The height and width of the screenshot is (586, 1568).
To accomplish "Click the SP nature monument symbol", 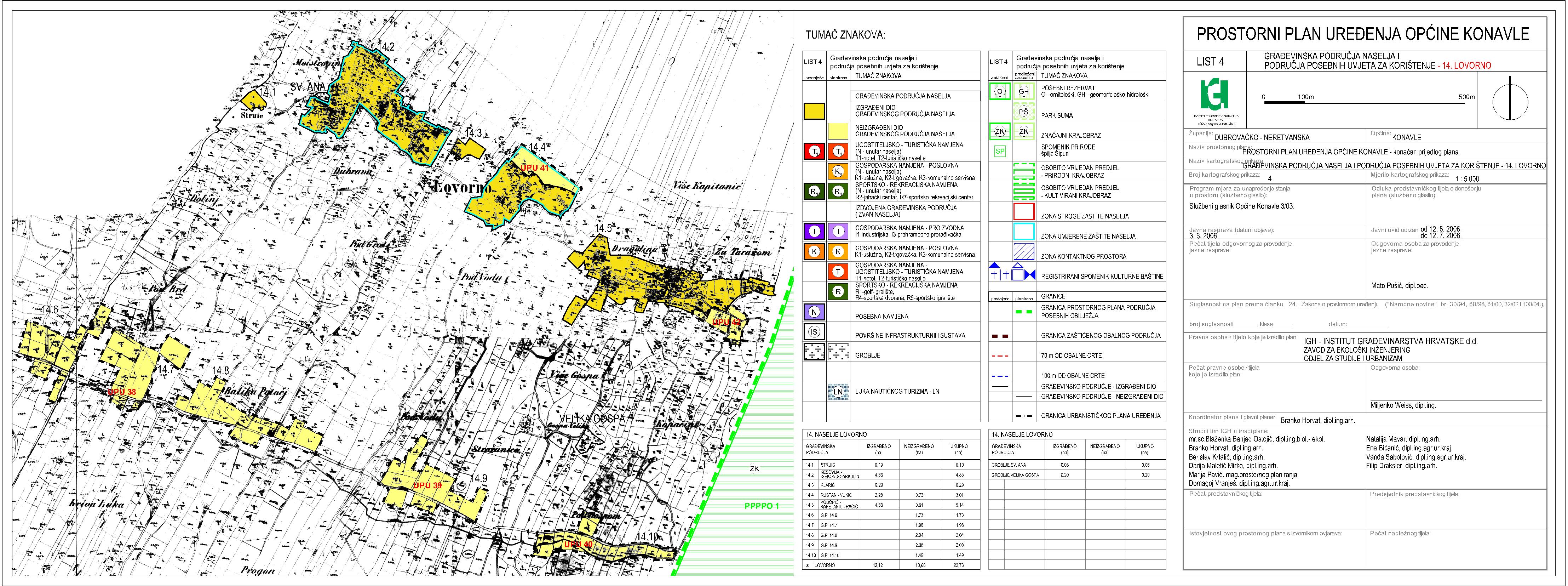I will click(x=999, y=151).
